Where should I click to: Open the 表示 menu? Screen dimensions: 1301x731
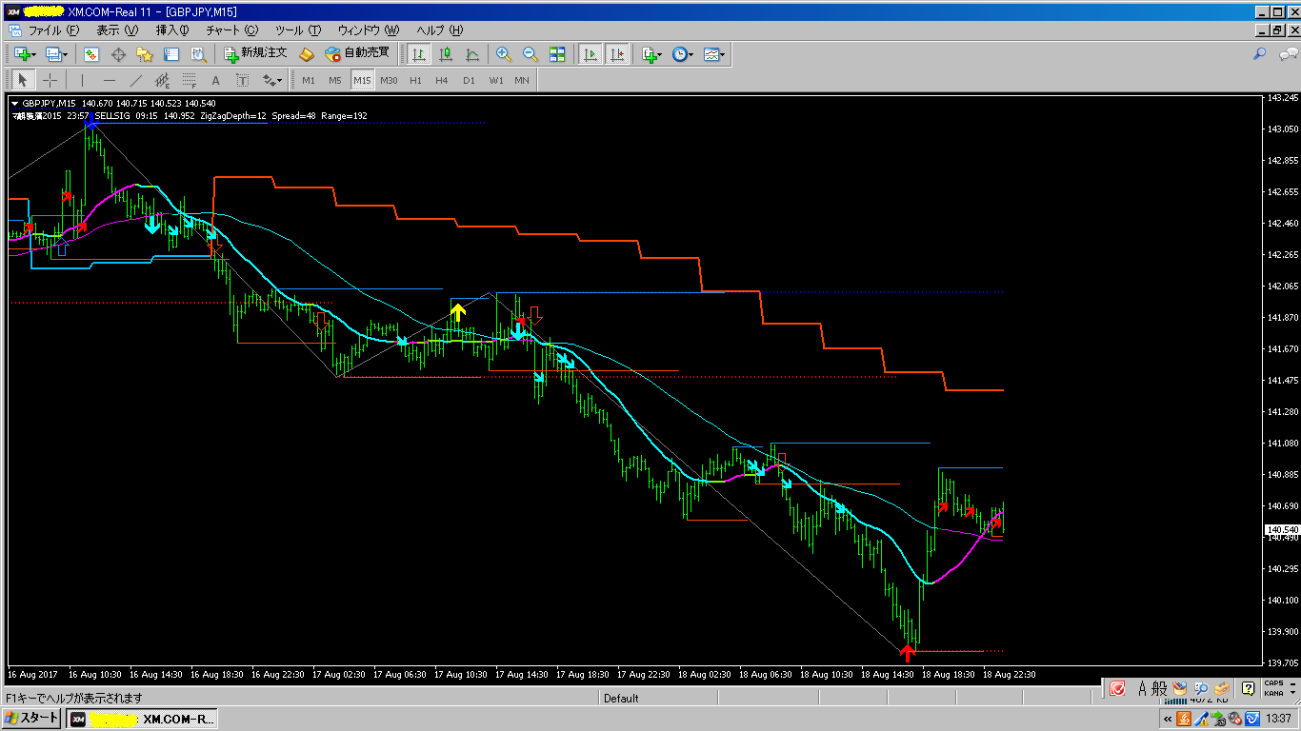(117, 30)
